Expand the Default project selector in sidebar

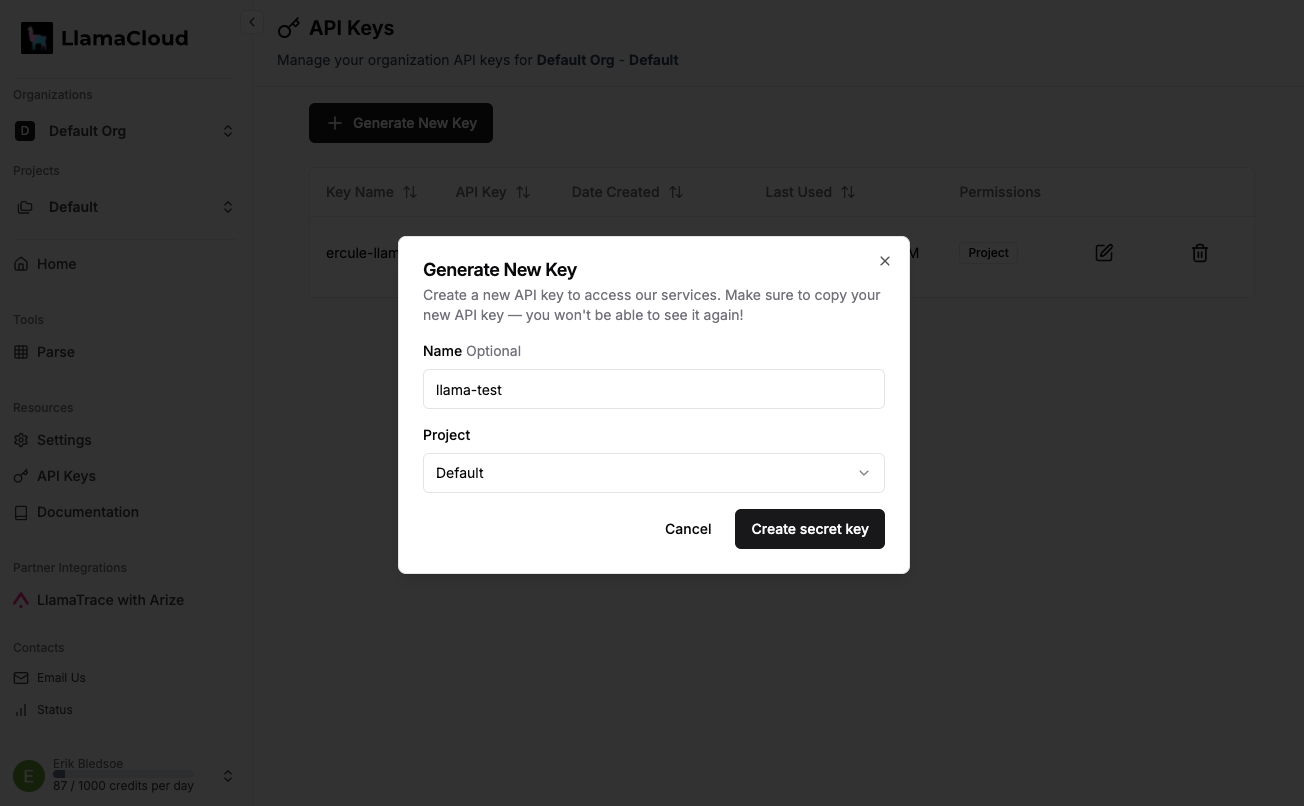coord(125,207)
